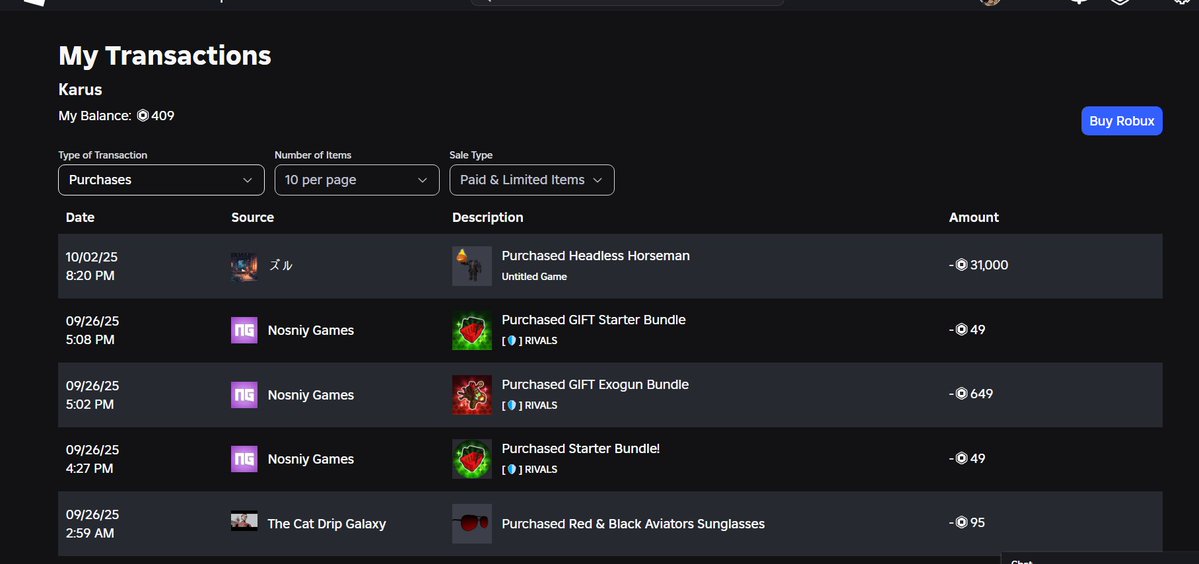Open the GIFT Exogun Bundle thumbnail
The width and height of the screenshot is (1199, 564).
click(472, 395)
